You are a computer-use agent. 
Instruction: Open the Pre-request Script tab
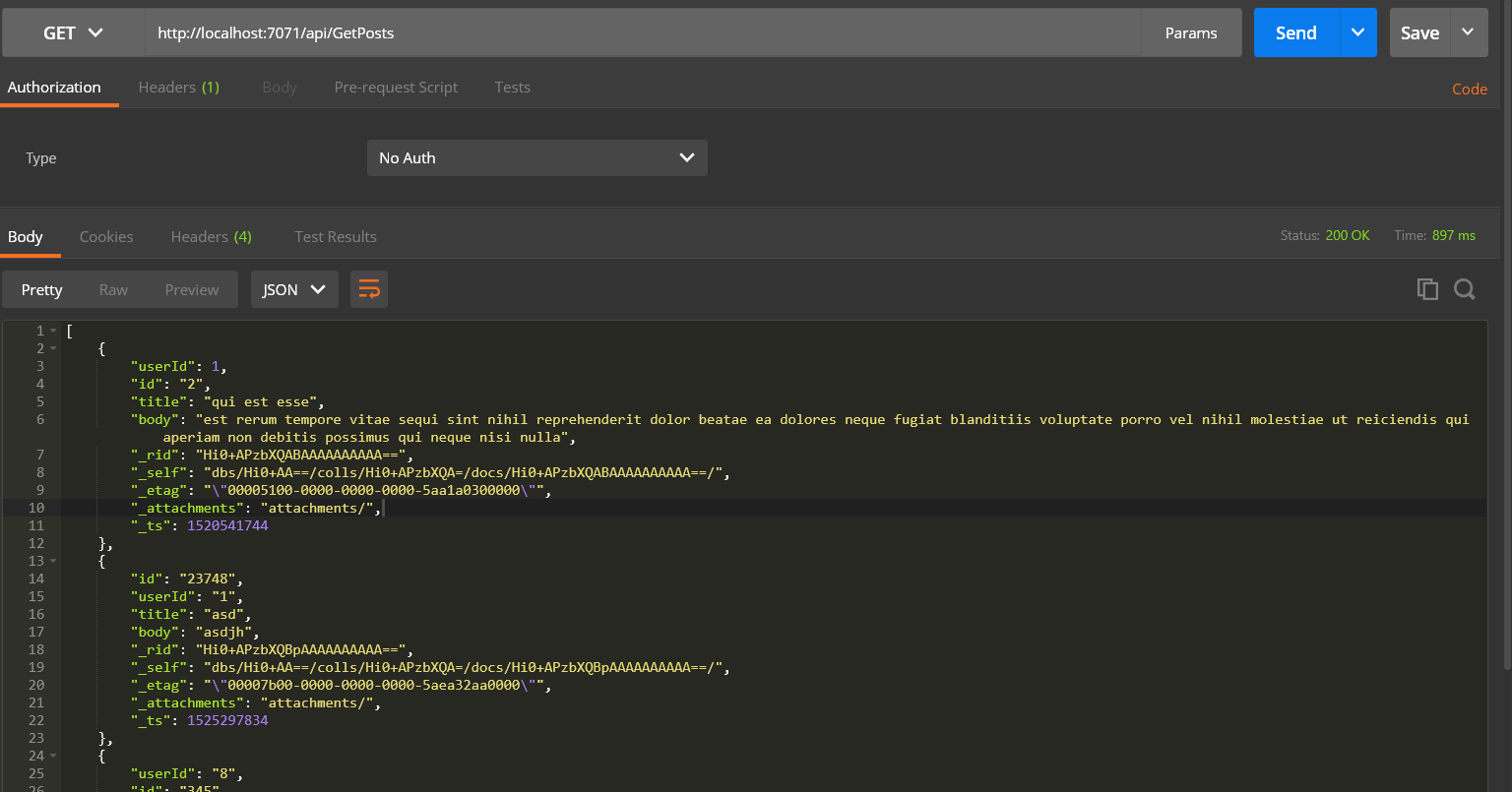coord(396,87)
